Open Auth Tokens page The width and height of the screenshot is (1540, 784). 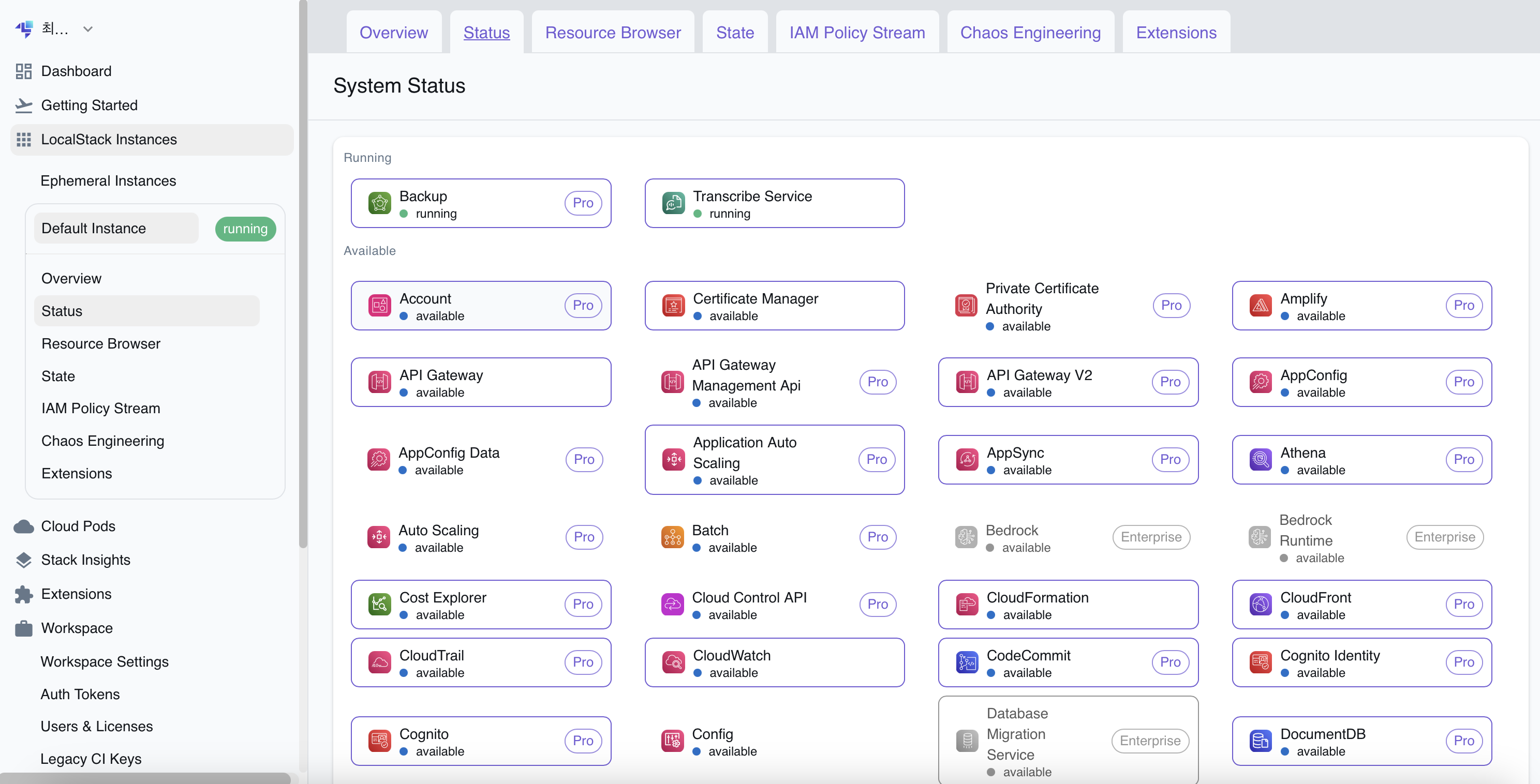(x=80, y=695)
